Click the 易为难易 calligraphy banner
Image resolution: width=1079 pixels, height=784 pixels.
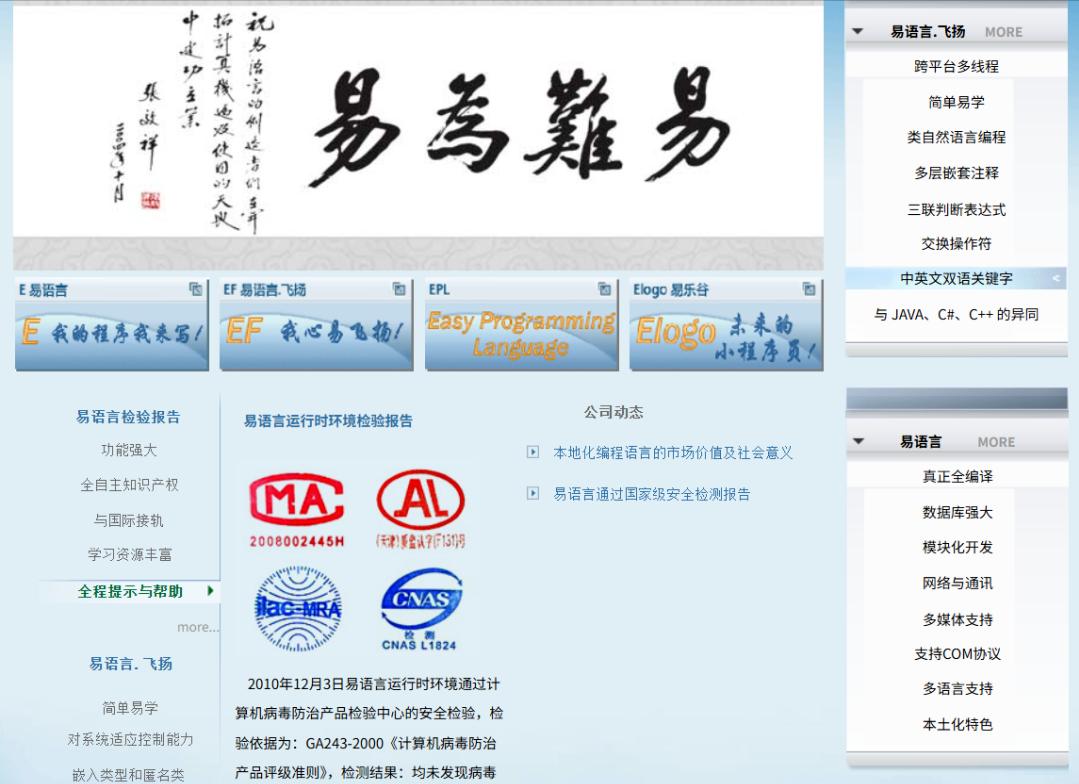coord(418,122)
